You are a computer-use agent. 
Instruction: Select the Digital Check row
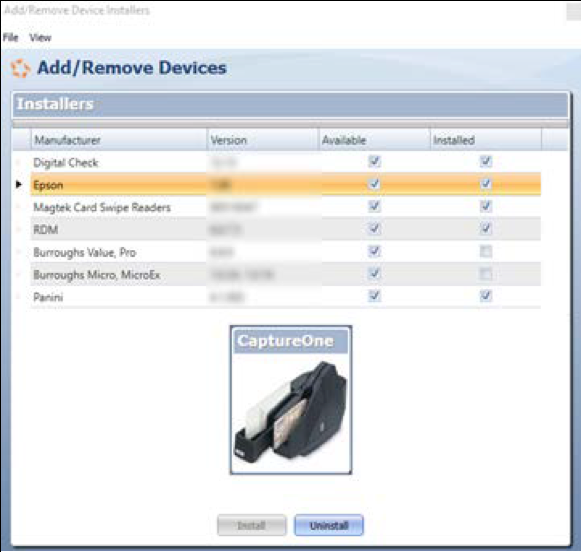tap(286, 162)
